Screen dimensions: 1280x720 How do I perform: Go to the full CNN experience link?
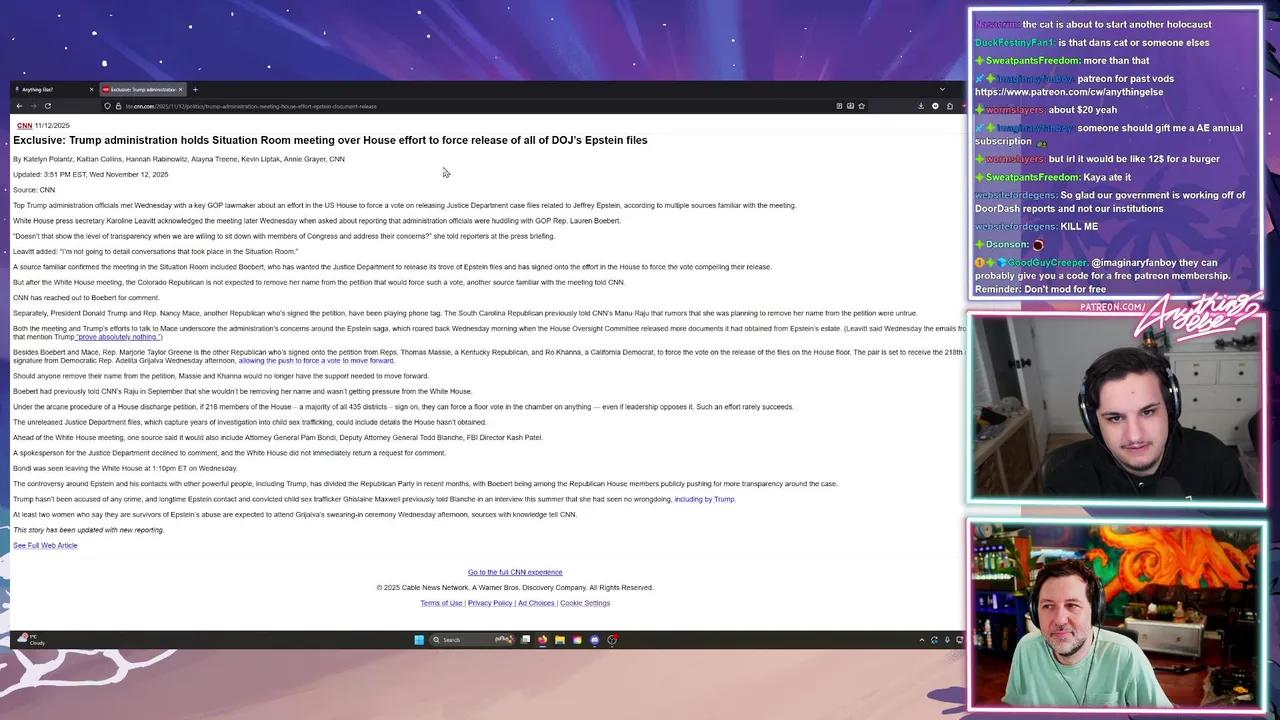point(515,572)
